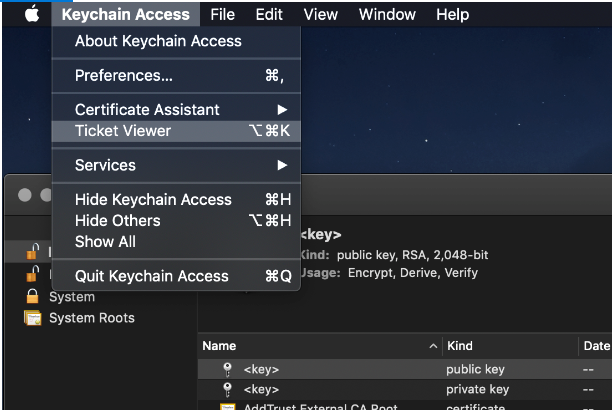This screenshot has height=410, width=612.
Task: Click the "public key, RSA, 2,048-bit" detail text
Action: coord(413,255)
